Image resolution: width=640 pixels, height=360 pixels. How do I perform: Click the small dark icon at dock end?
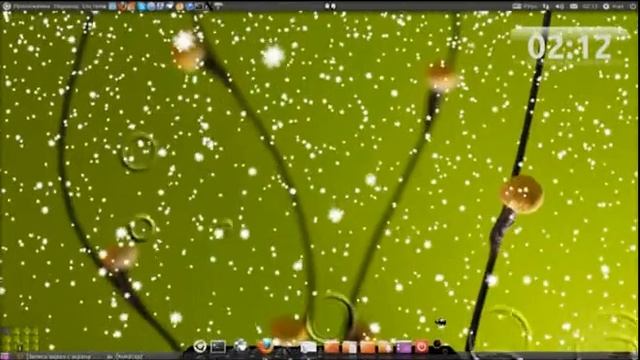coord(437,344)
